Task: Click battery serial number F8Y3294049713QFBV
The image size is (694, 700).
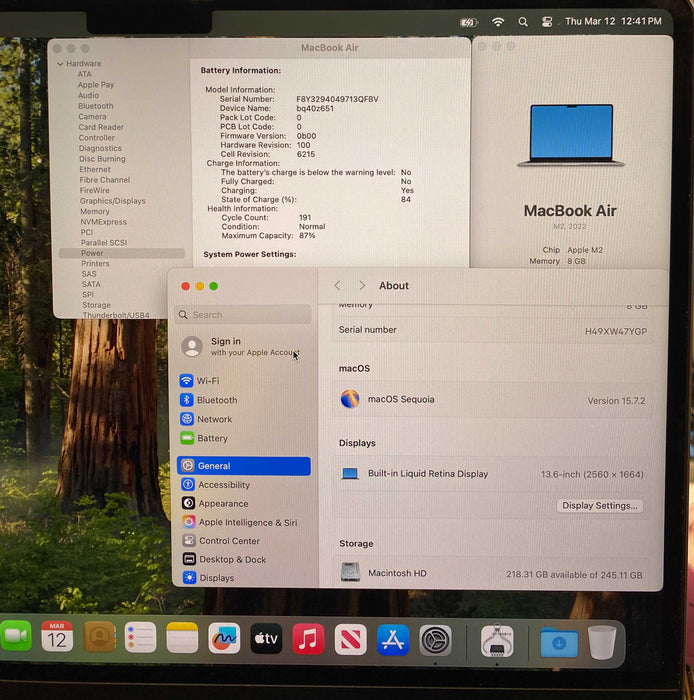Action: [x=337, y=99]
